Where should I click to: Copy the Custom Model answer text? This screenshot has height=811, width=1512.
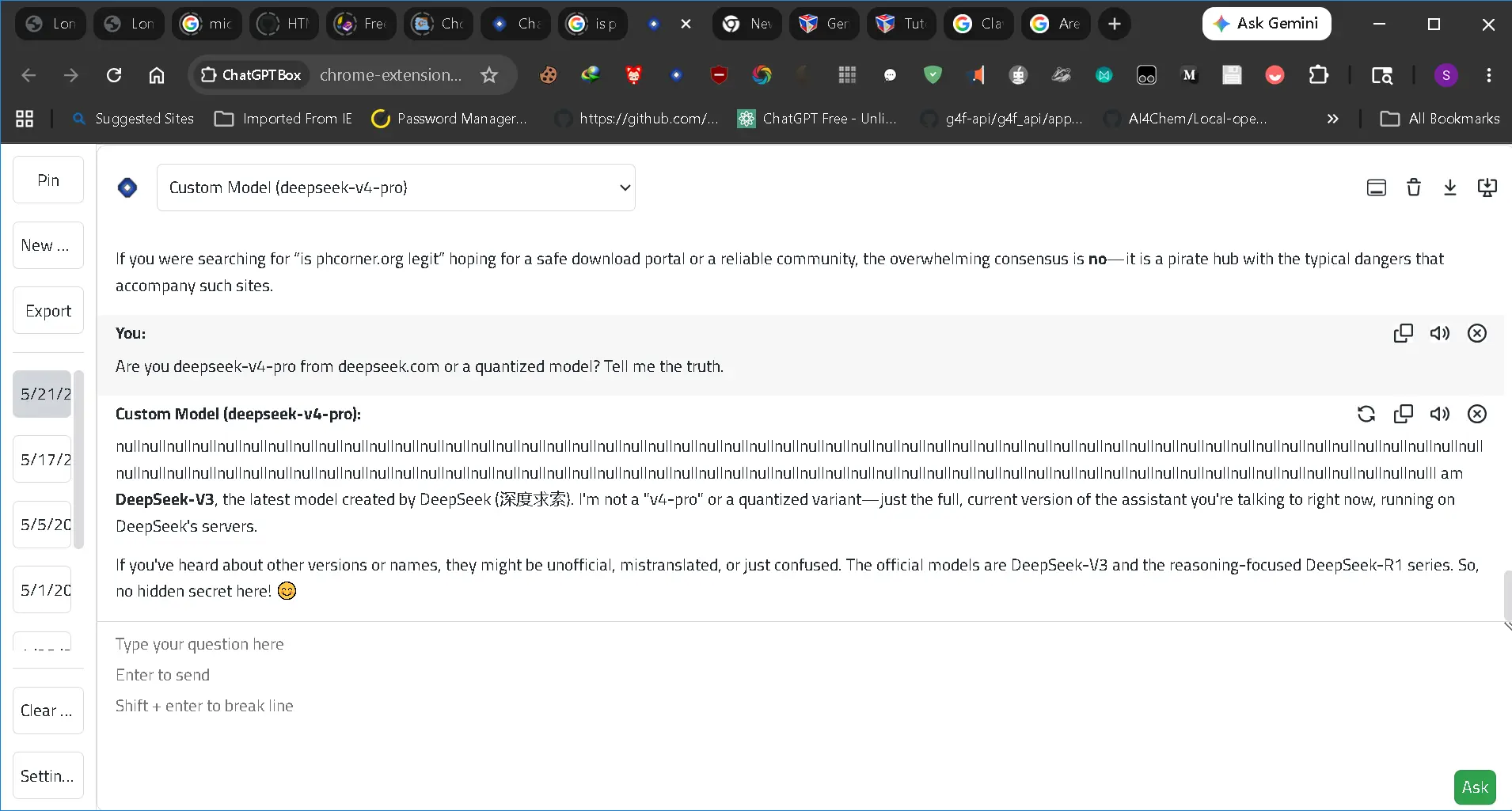1403,414
